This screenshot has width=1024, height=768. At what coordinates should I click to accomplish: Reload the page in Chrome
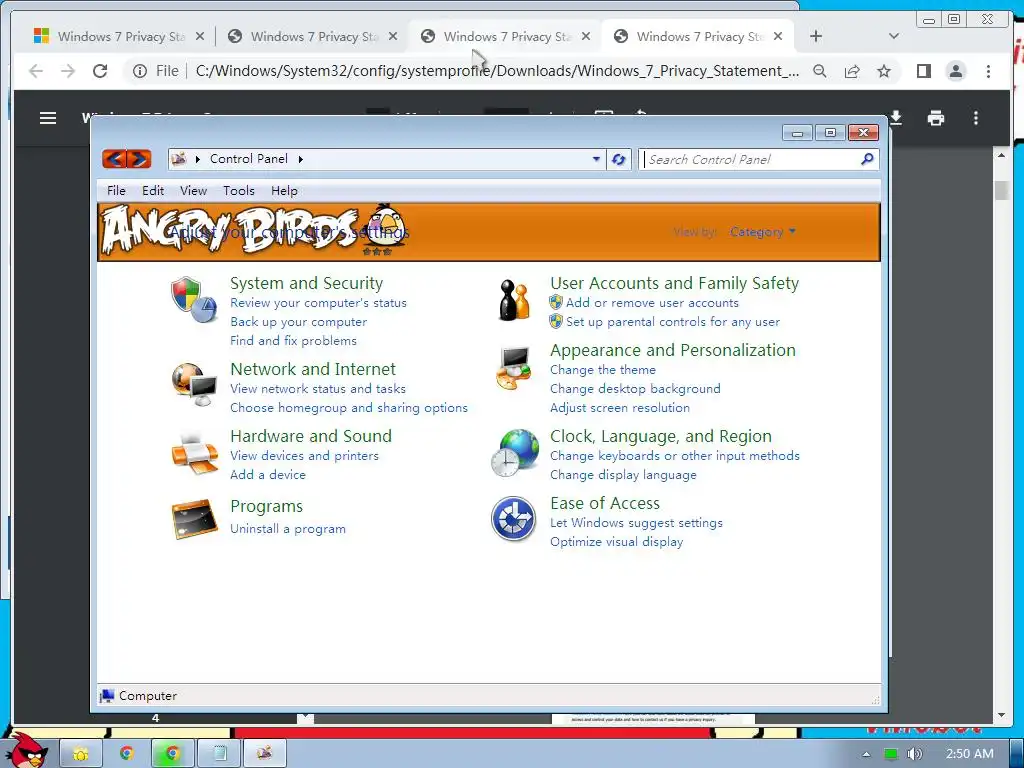coord(100,71)
